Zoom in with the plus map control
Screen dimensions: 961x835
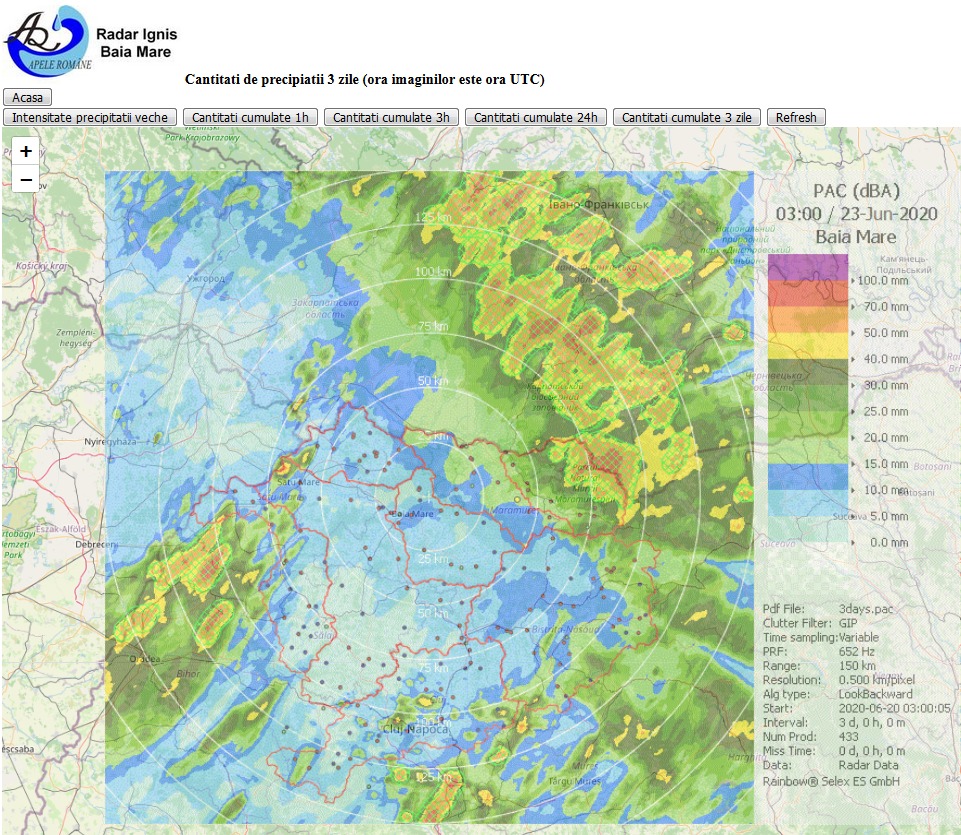pyautogui.click(x=26, y=152)
